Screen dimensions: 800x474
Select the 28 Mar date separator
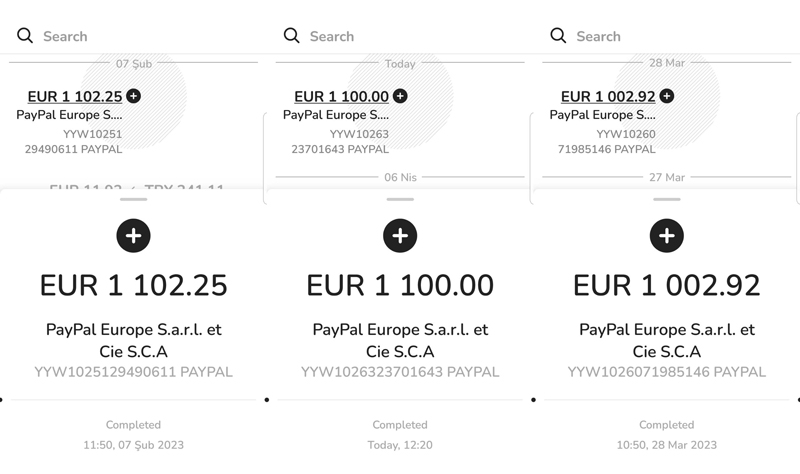coord(667,63)
